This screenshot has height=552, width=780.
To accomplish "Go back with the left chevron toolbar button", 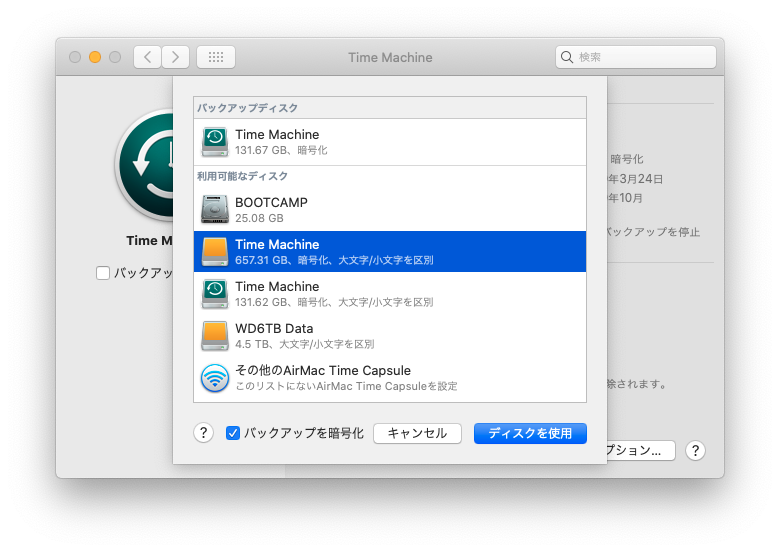I will point(147,57).
